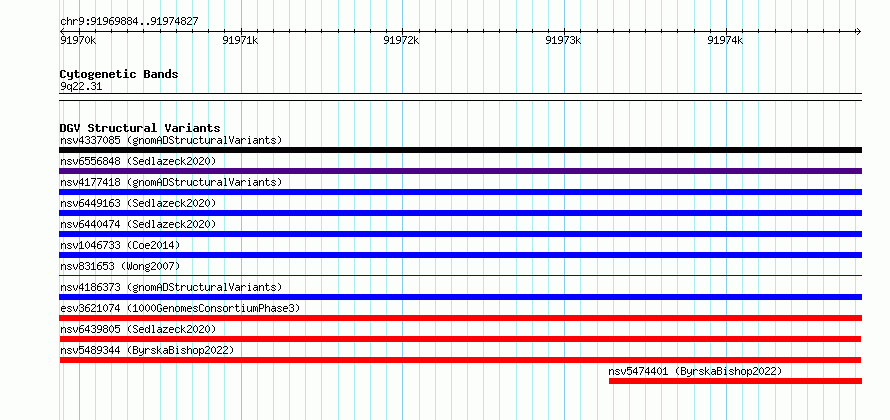Click the 91973k ruler mark
This screenshot has height=420, width=890.
click(563, 40)
